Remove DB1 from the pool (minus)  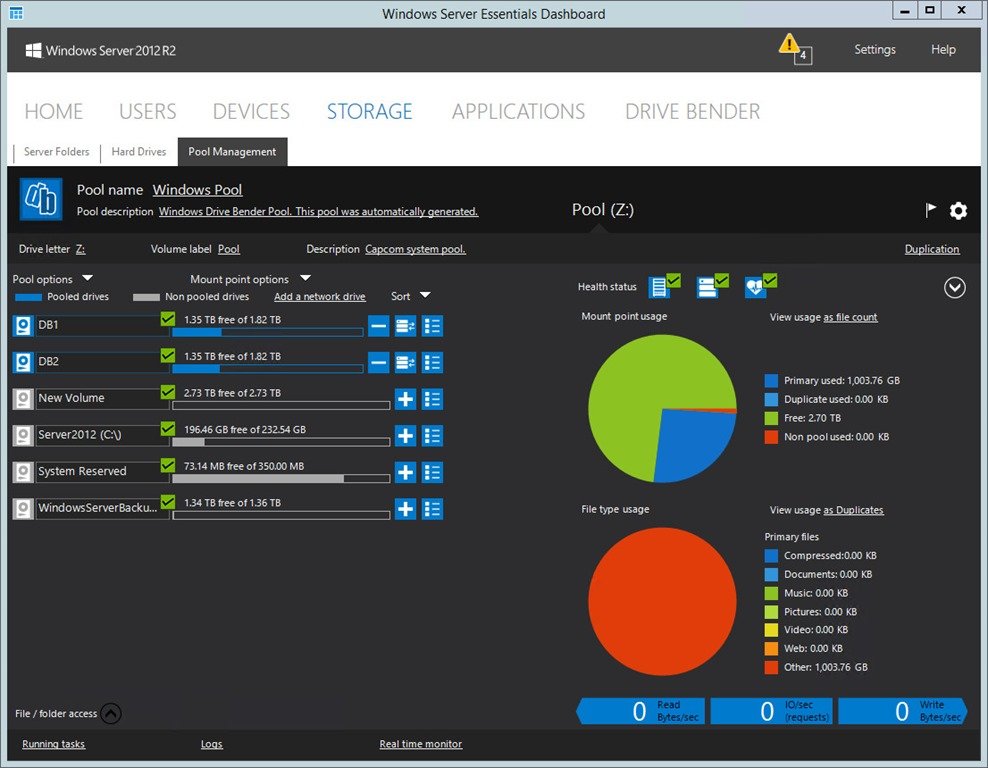click(378, 326)
